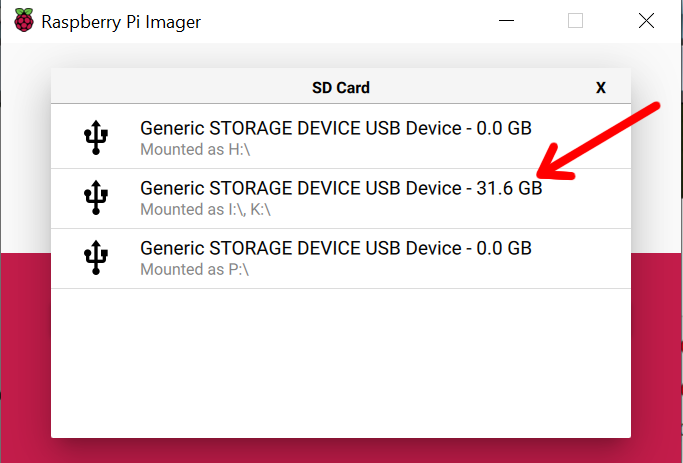The width and height of the screenshot is (683, 463).
Task: Click the SD Card dialog header title
Action: tap(341, 88)
